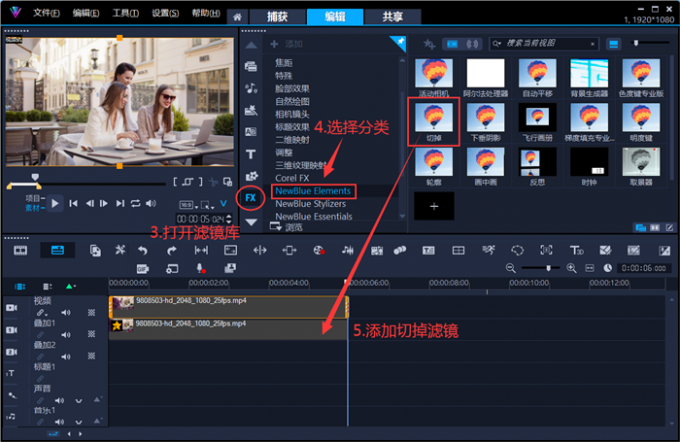Image resolution: width=680 pixels, height=442 pixels.
Task: Switch to storyboard view mode
Action: pyautogui.click(x=22, y=250)
